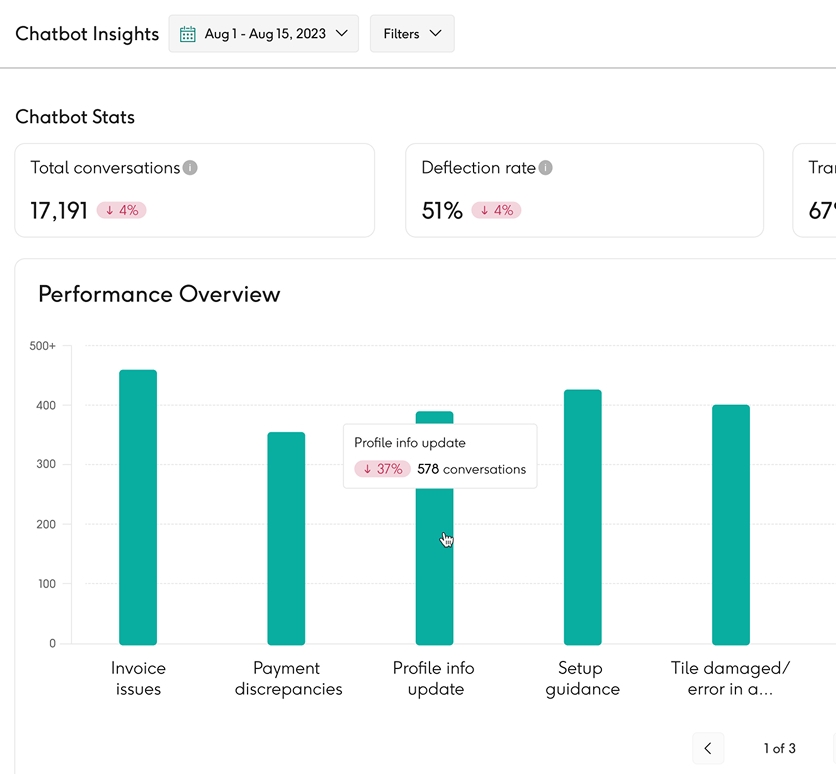Click the chevron arrow on Filters button
The height and width of the screenshot is (774, 836).
tap(435, 34)
